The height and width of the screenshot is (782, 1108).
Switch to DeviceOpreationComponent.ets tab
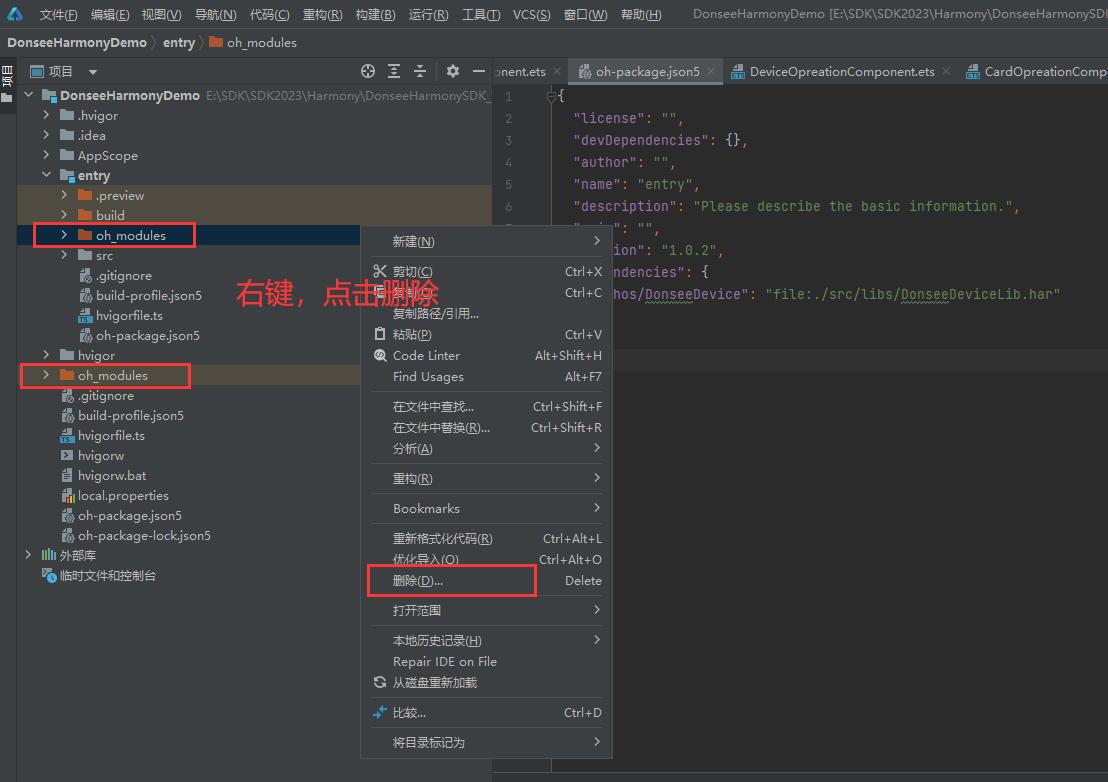pyautogui.click(x=841, y=71)
